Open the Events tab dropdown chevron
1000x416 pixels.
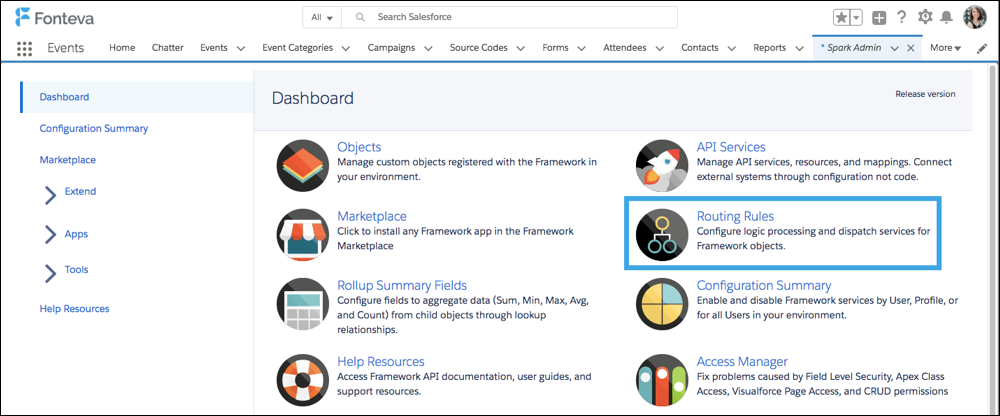click(240, 48)
